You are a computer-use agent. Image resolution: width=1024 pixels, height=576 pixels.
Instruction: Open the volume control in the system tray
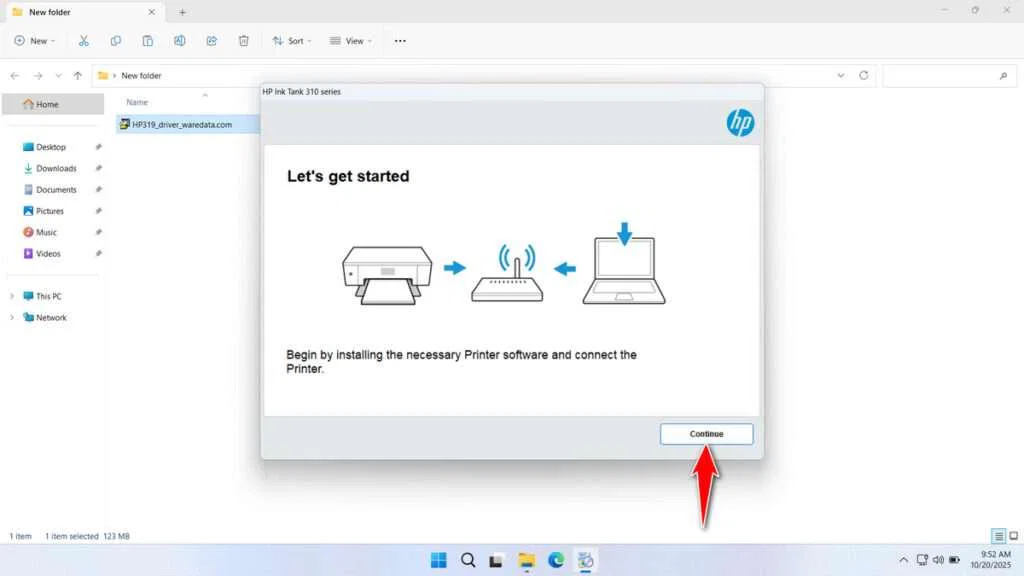[x=938, y=560]
